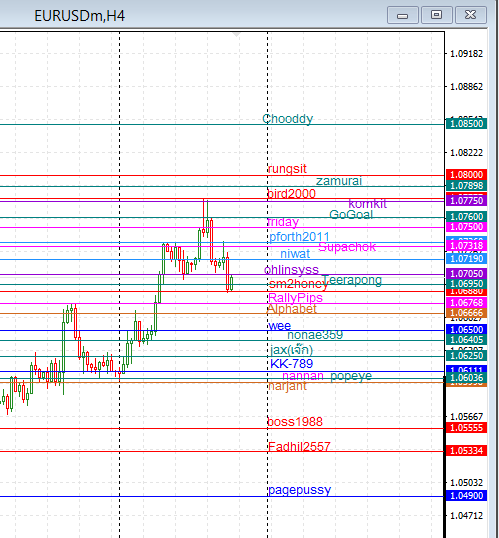Select the KK-789 blue label
The width and height of the screenshot is (499, 538).
(291, 364)
